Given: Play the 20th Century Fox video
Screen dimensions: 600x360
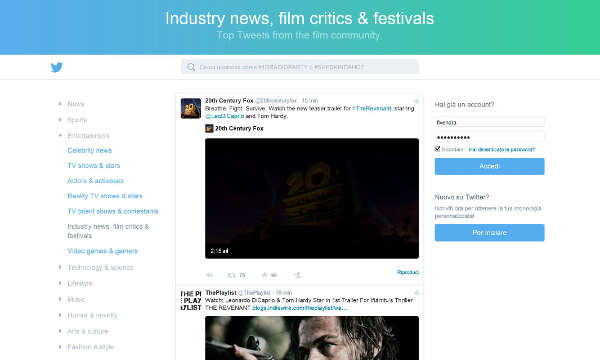Looking at the screenshot, I should pos(312,198).
